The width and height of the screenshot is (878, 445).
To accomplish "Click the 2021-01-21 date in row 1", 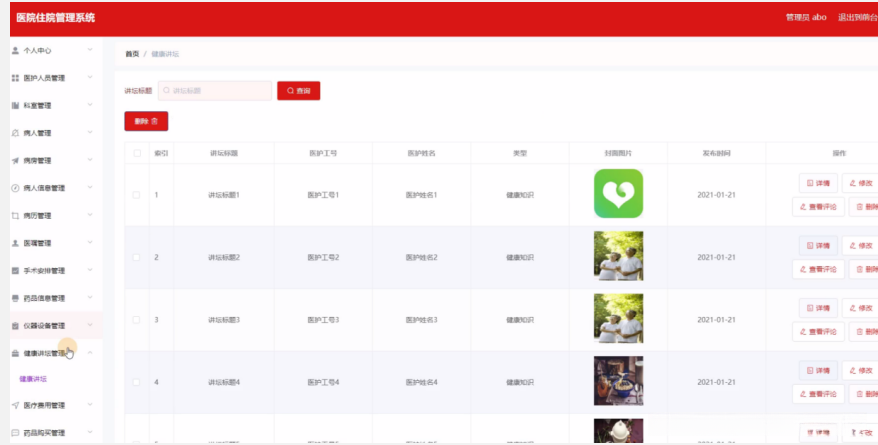I will click(x=716, y=195).
